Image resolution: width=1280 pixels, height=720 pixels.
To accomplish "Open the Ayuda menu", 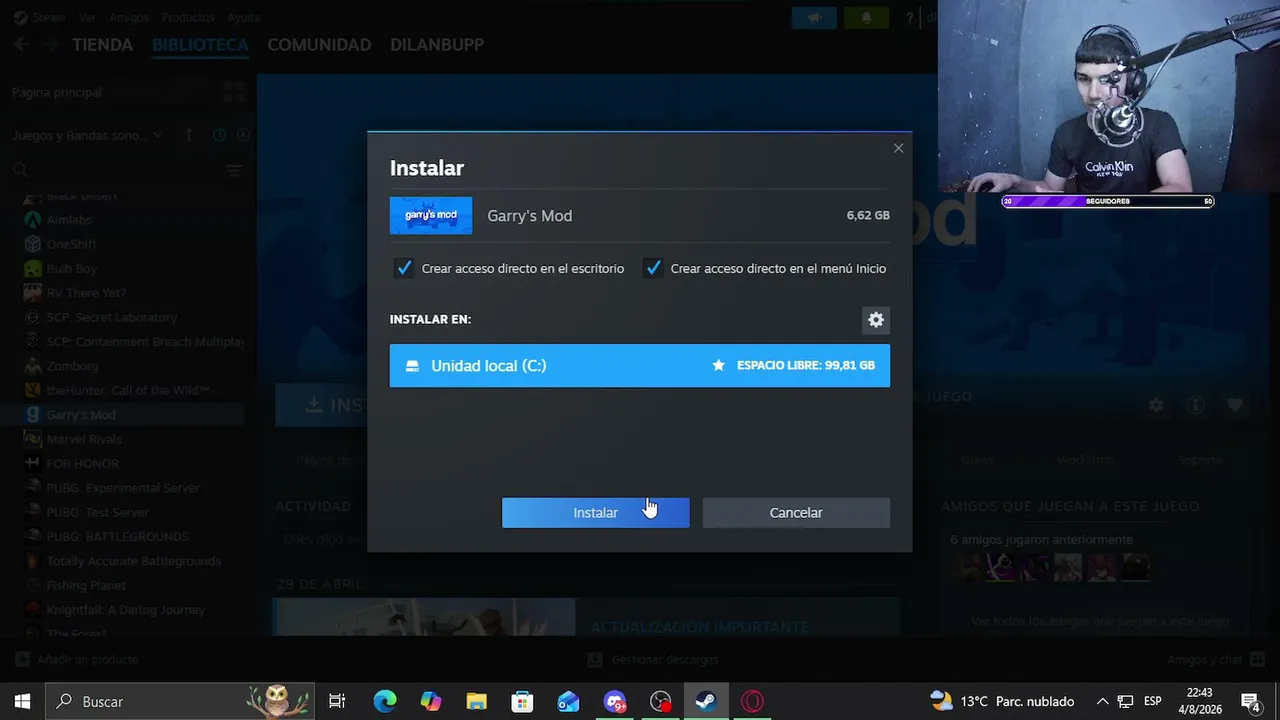I will (243, 17).
